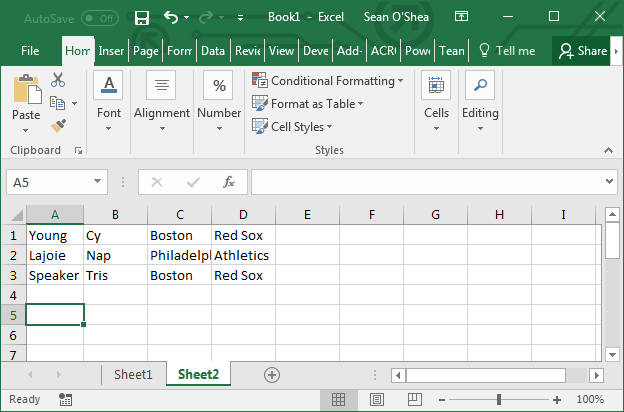
Task: Open the Undo history dropdown arrow
Action: pos(186,18)
